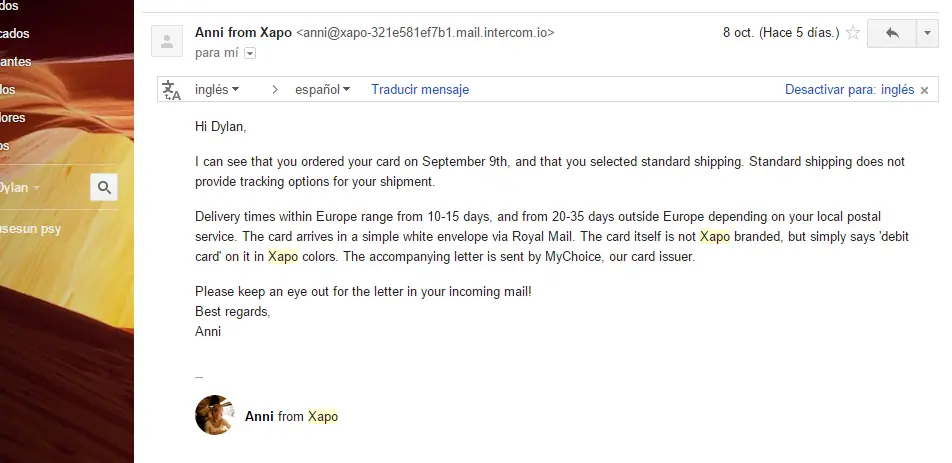Click the reply arrow button

[891, 33]
